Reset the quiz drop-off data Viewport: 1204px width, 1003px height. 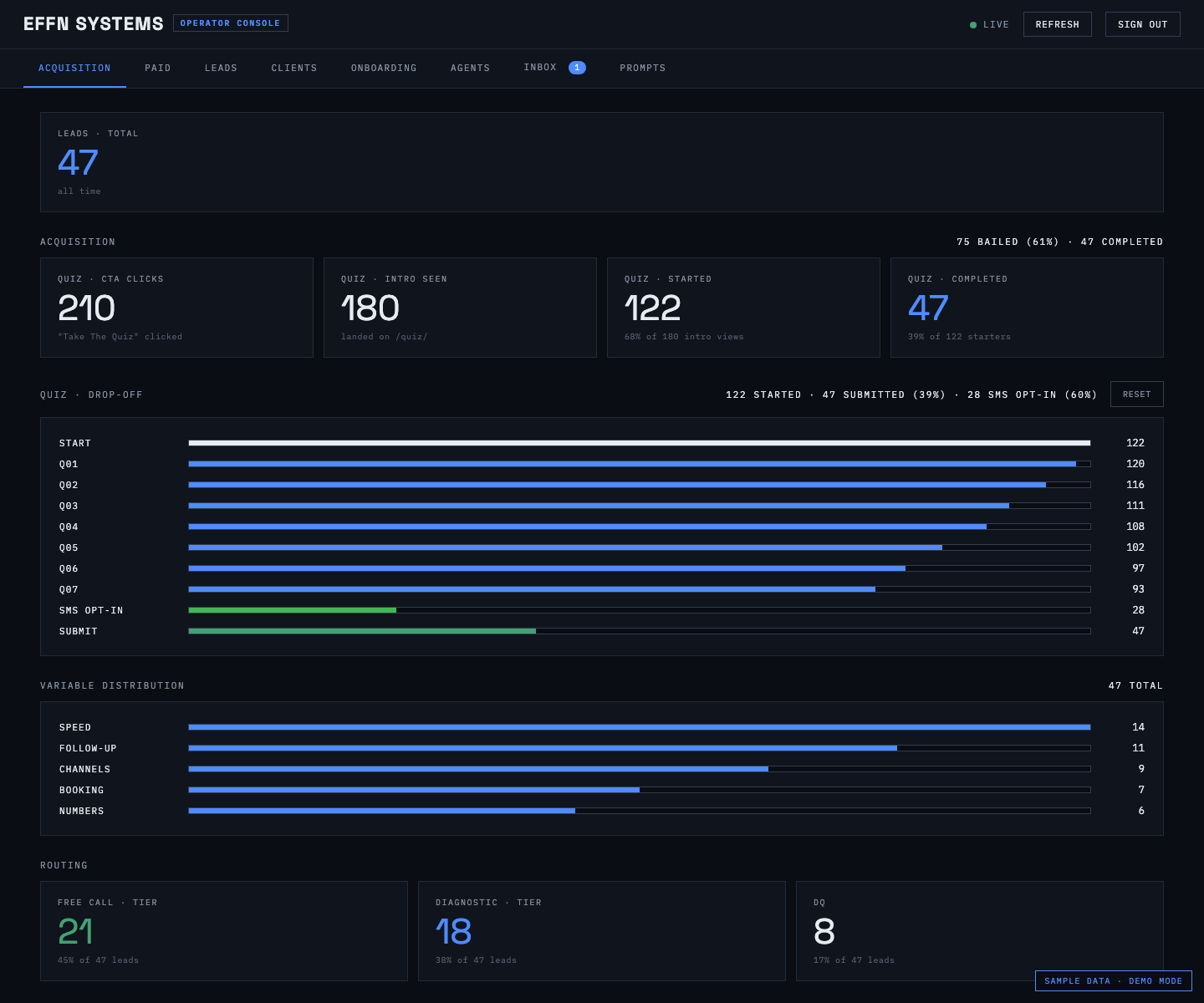(1137, 395)
